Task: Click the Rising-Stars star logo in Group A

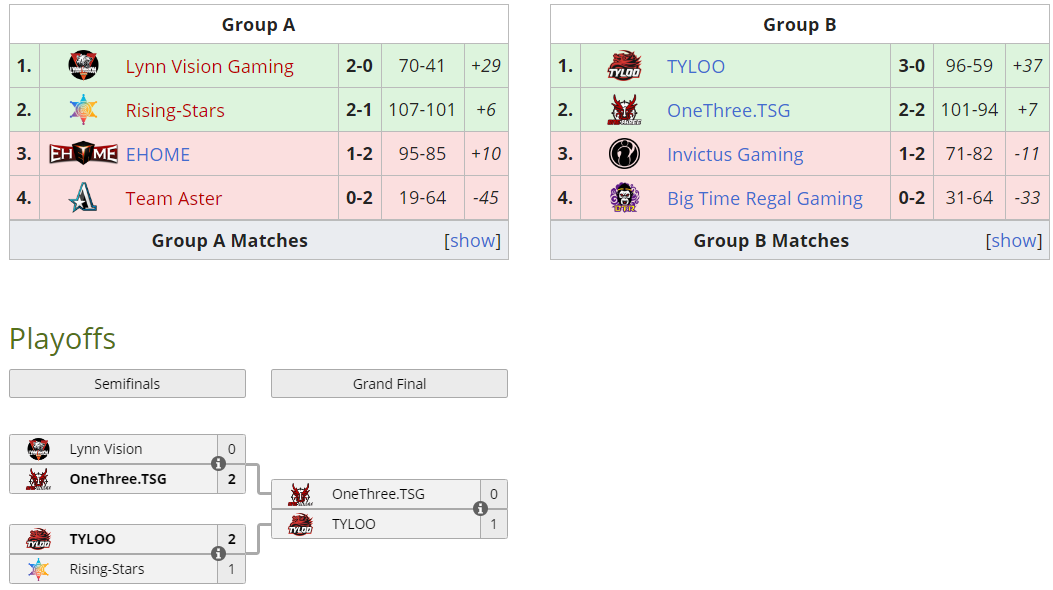Action: 83,109
